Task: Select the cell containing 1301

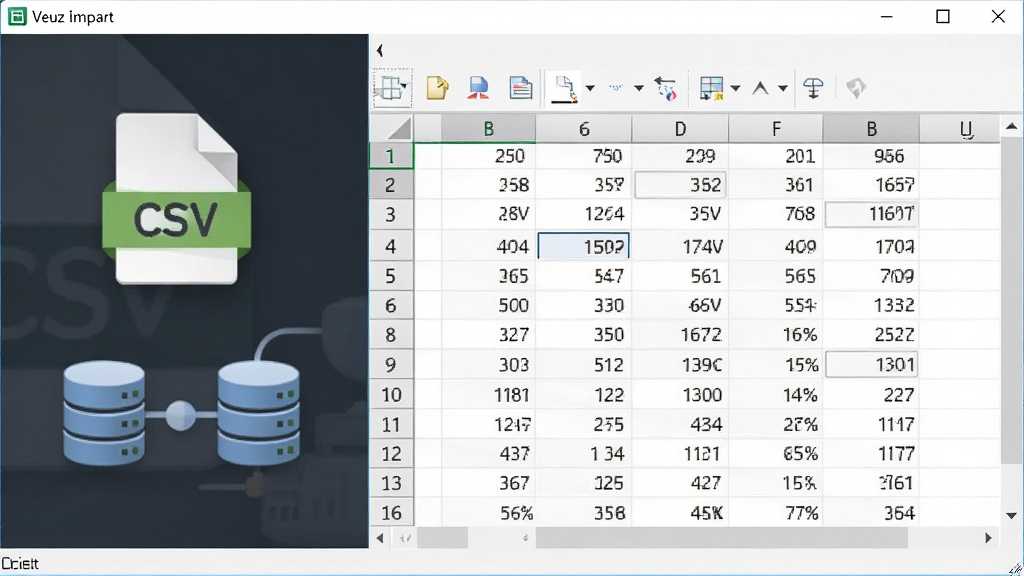Action: pos(871,364)
